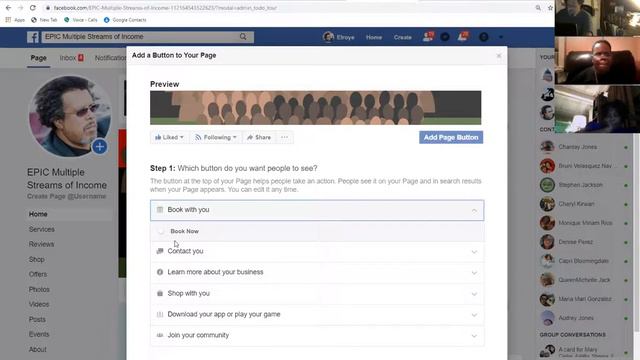Open the Liked dropdown in preview

169,137
